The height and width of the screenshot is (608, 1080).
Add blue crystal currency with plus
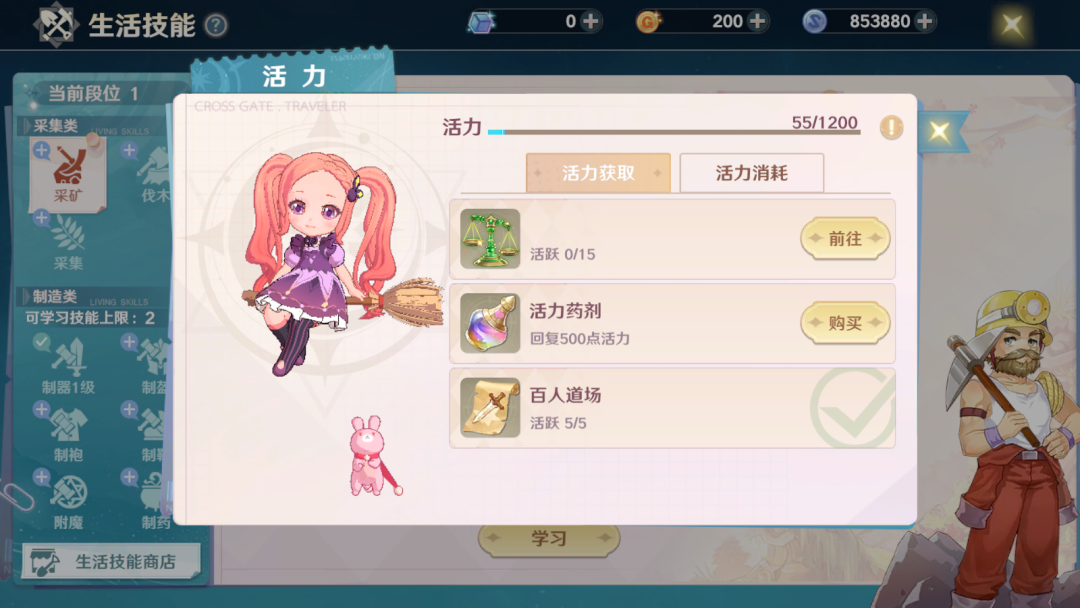pyautogui.click(x=590, y=21)
